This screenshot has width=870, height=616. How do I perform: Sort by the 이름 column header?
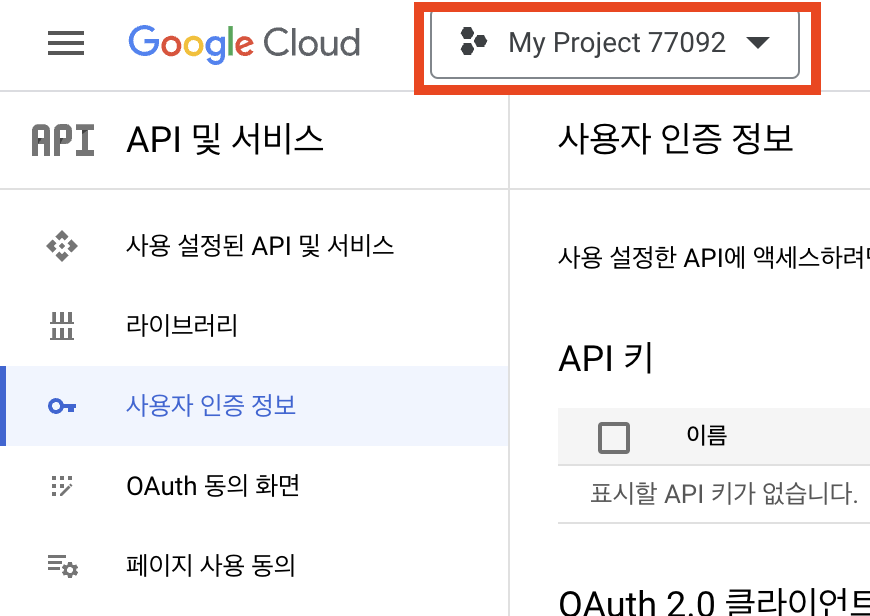(x=706, y=435)
